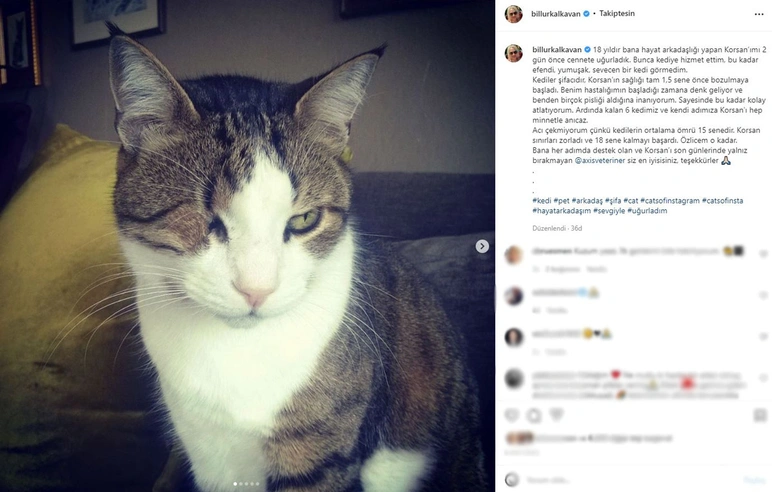Go to next photo with arrow
Image resolution: width=772 pixels, height=492 pixels.
click(x=482, y=246)
